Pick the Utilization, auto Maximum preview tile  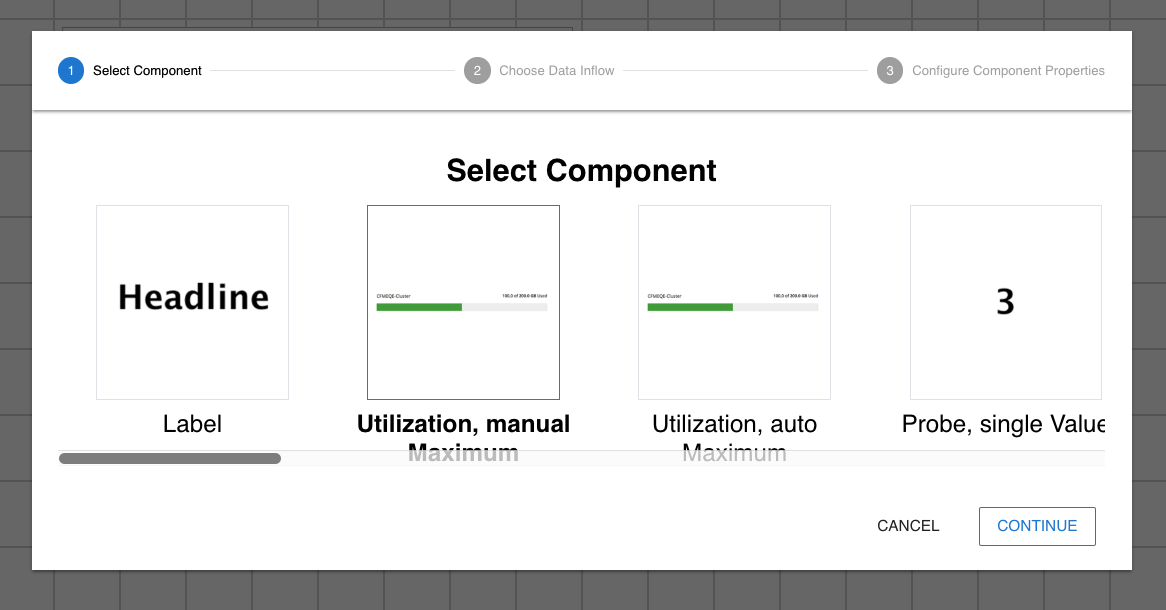coord(734,250)
